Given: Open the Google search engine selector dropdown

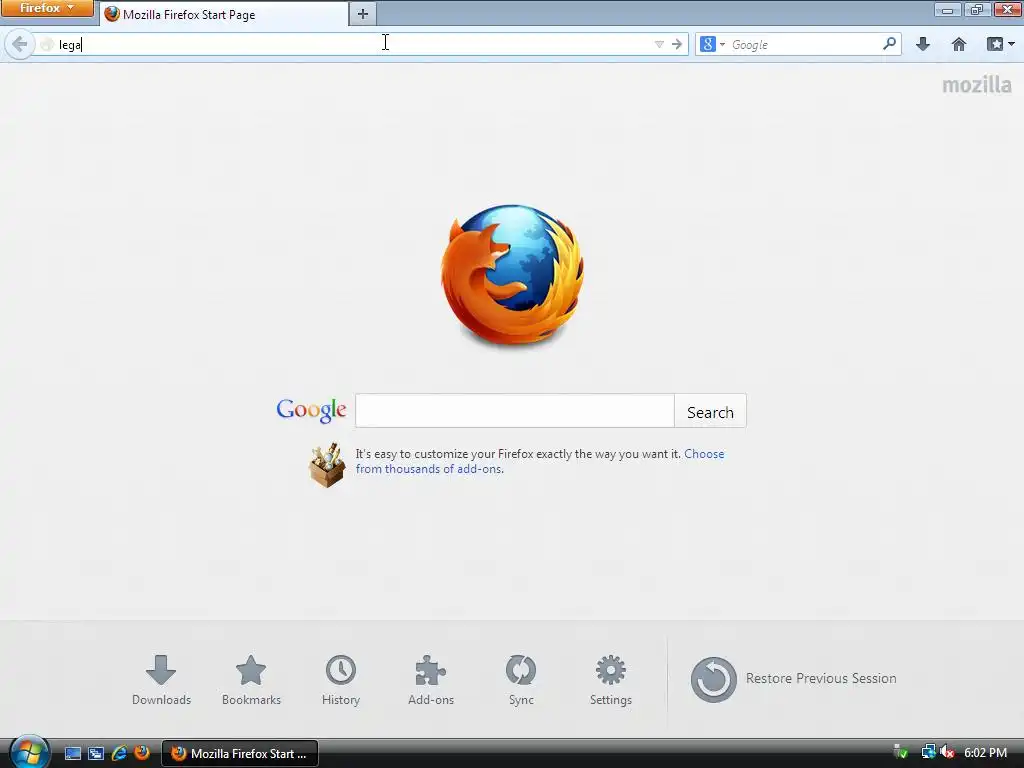Looking at the screenshot, I should tap(712, 44).
